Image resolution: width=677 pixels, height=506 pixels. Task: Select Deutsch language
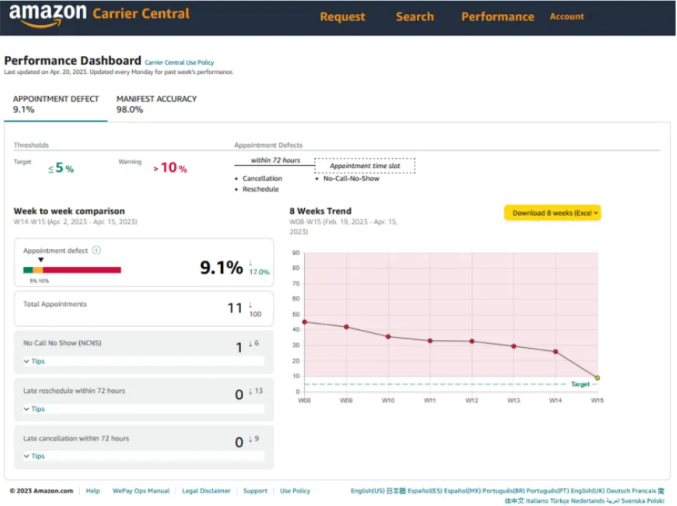[618, 491]
